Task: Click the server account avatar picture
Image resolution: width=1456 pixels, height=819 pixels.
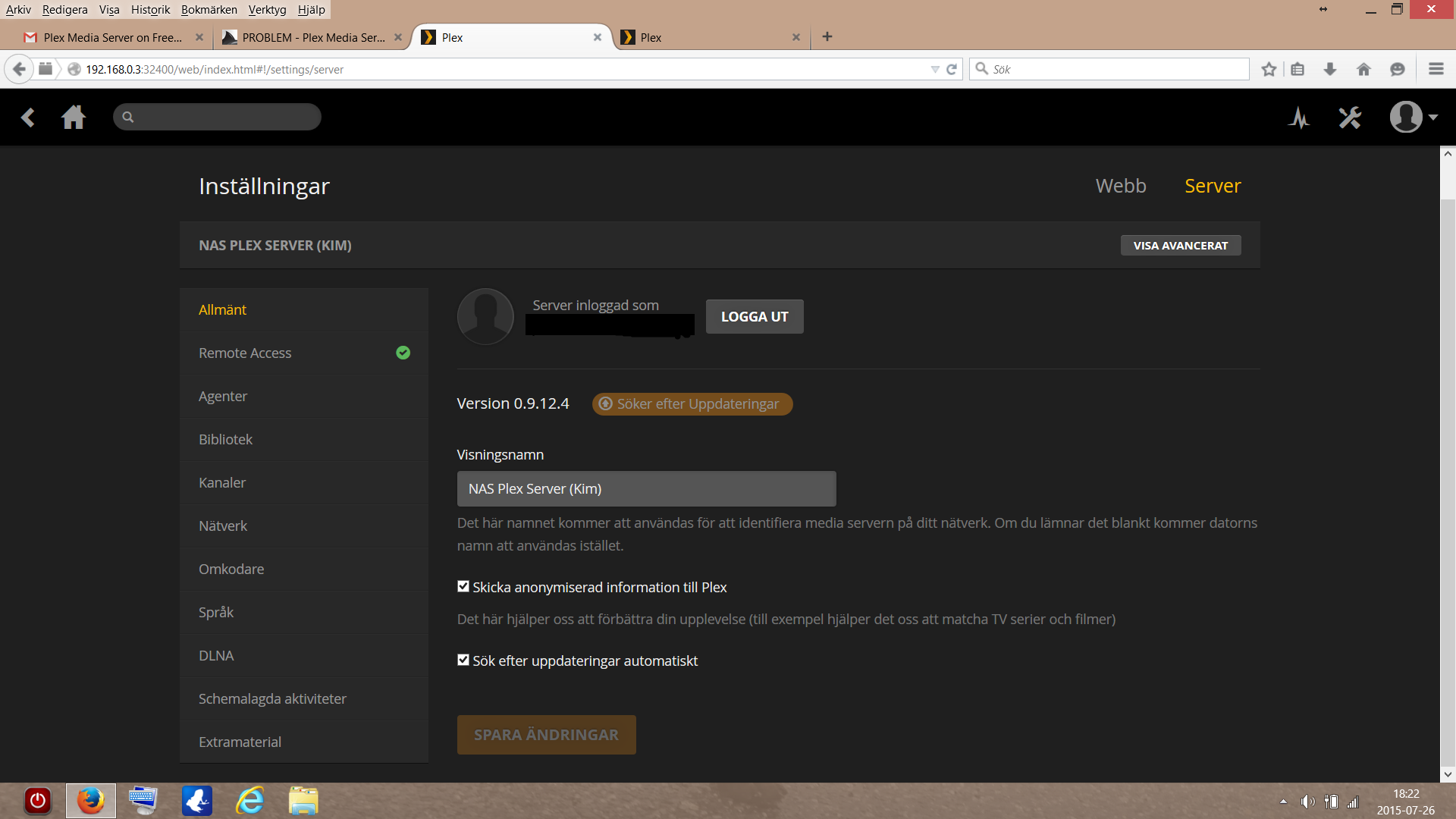Action: click(485, 316)
